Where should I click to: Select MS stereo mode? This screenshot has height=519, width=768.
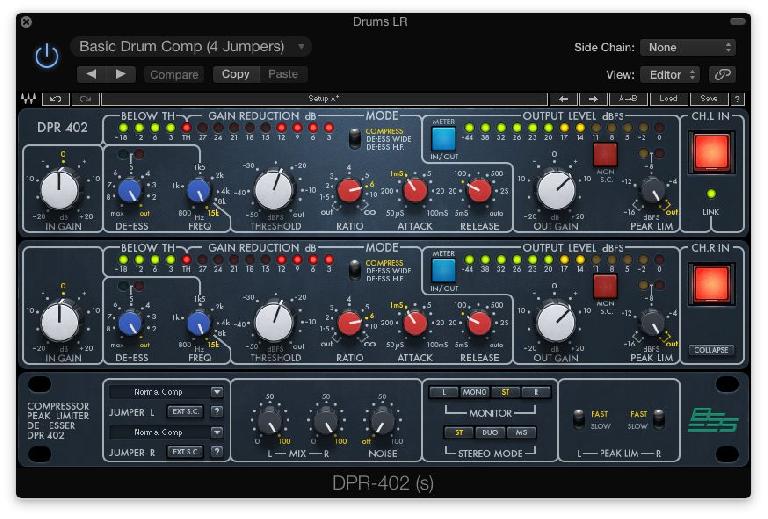click(x=521, y=432)
